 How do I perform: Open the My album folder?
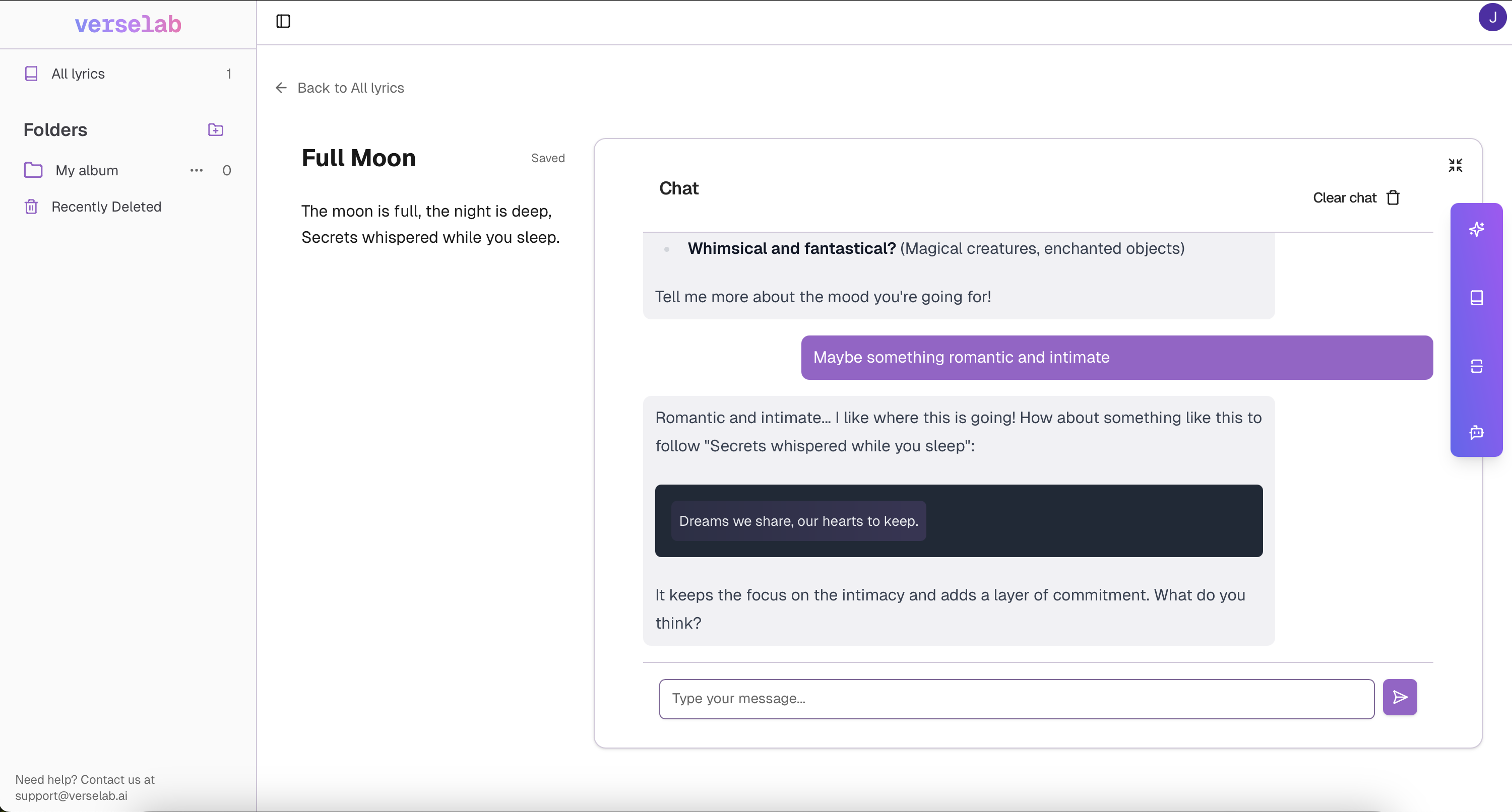pos(87,170)
